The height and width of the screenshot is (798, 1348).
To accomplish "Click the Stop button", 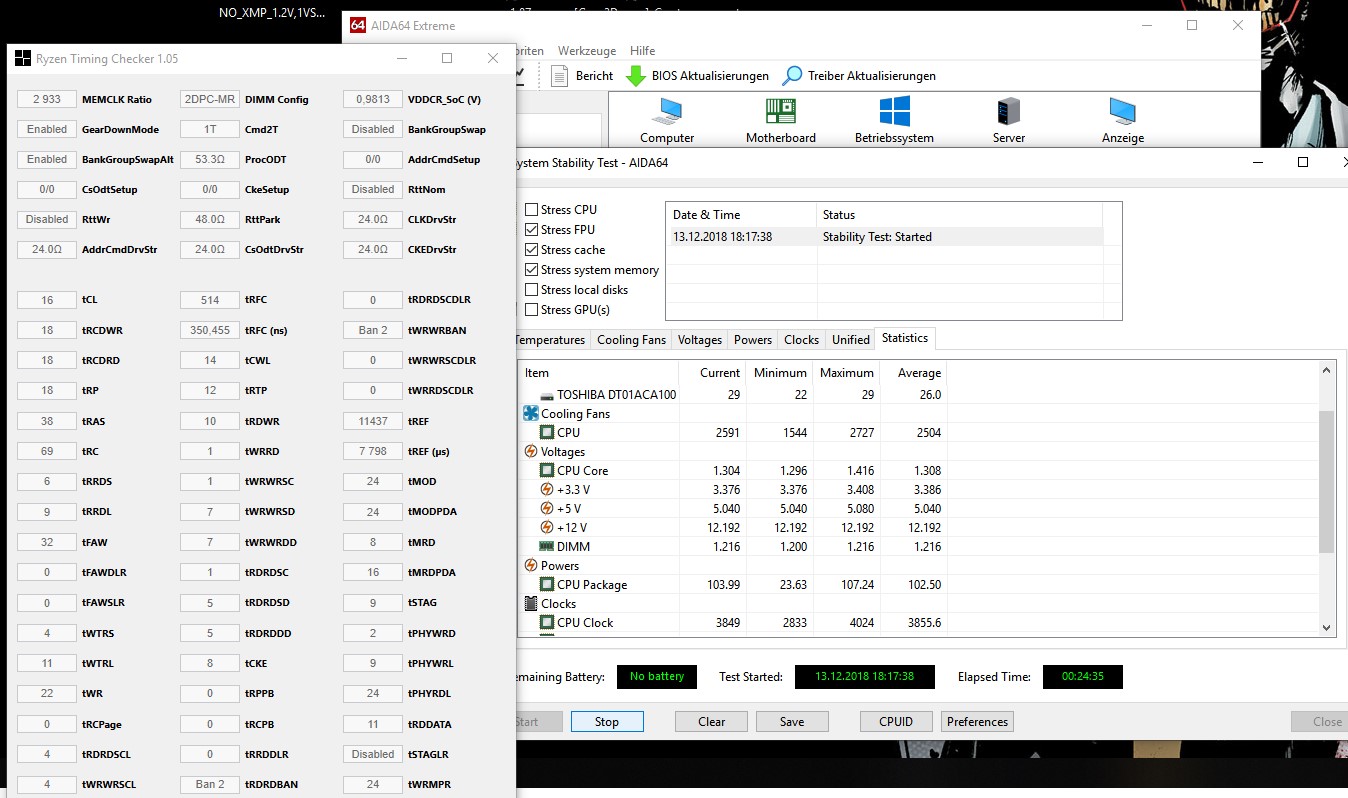I will pyautogui.click(x=607, y=721).
